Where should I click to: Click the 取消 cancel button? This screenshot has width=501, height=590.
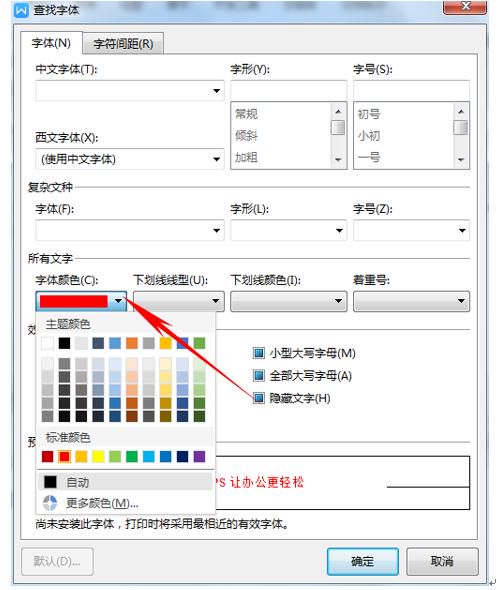[x=442, y=561]
